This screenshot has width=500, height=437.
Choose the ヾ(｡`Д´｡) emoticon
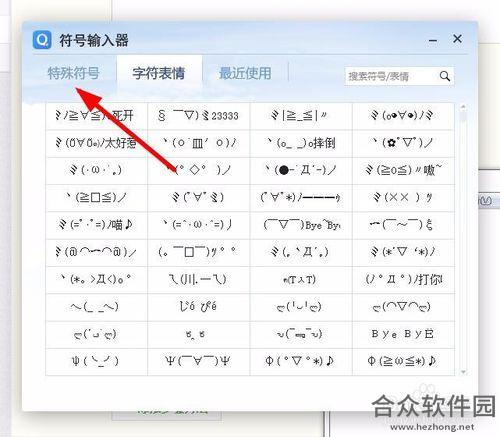point(301,252)
